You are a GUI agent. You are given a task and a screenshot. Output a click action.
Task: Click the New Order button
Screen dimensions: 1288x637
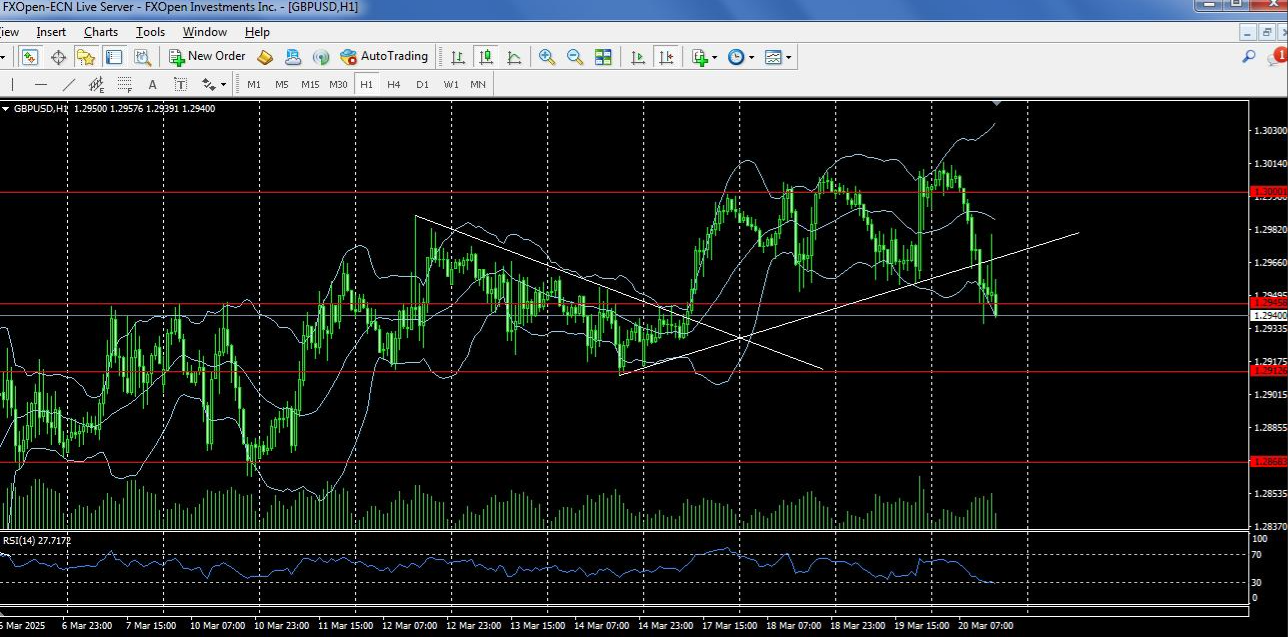(x=206, y=57)
